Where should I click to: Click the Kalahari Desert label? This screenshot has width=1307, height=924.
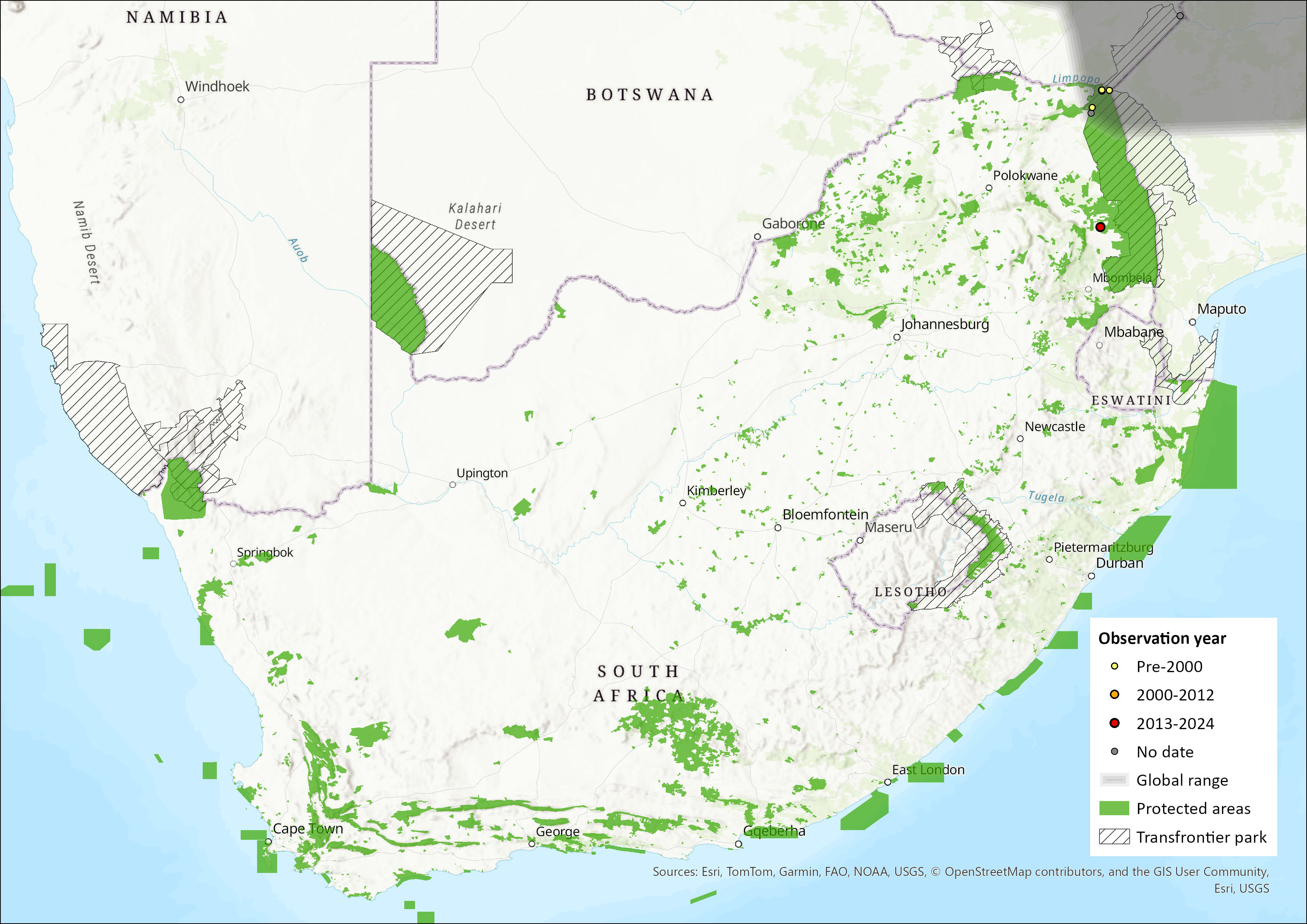click(475, 216)
